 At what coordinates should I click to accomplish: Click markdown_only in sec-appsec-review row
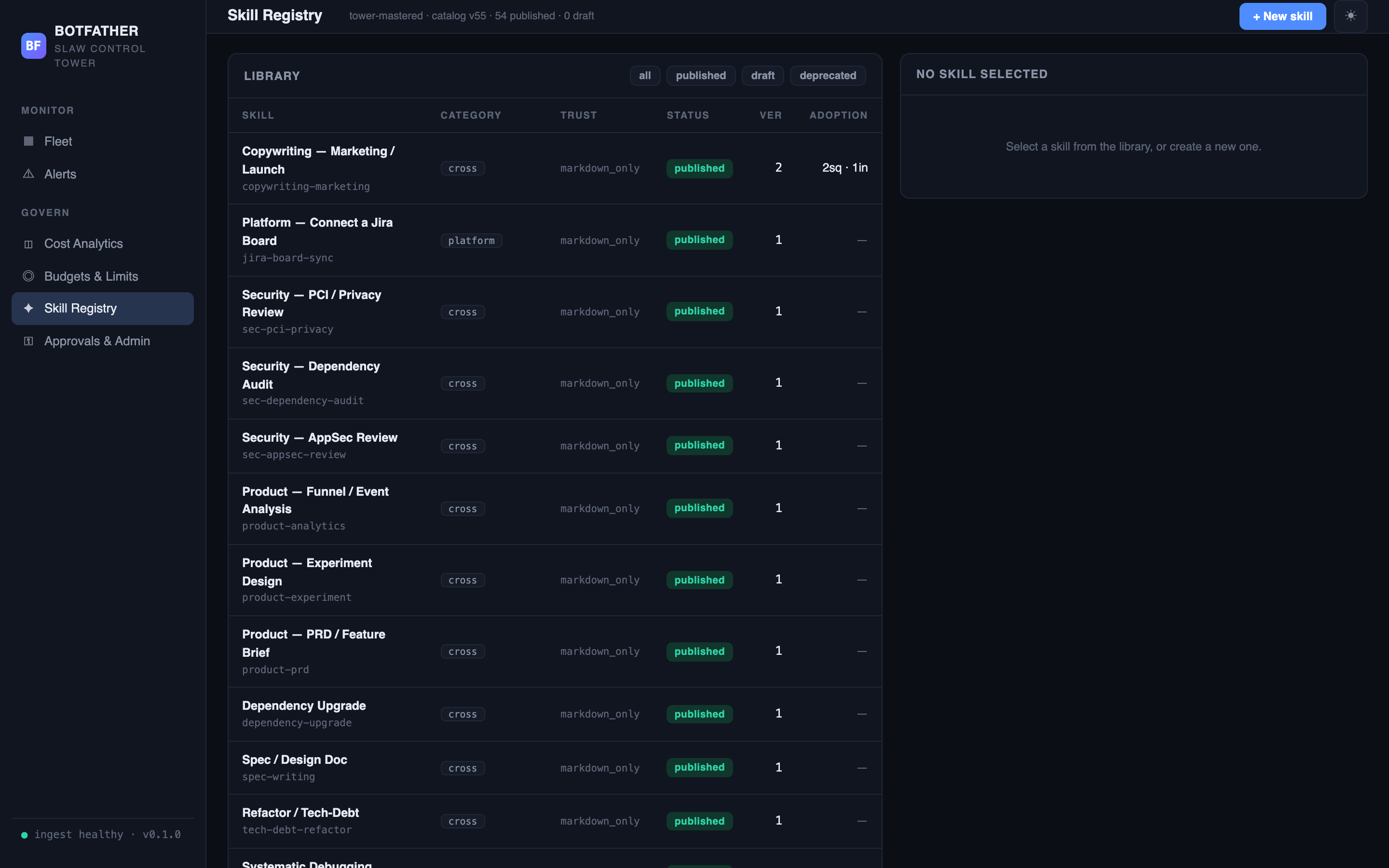click(x=600, y=446)
